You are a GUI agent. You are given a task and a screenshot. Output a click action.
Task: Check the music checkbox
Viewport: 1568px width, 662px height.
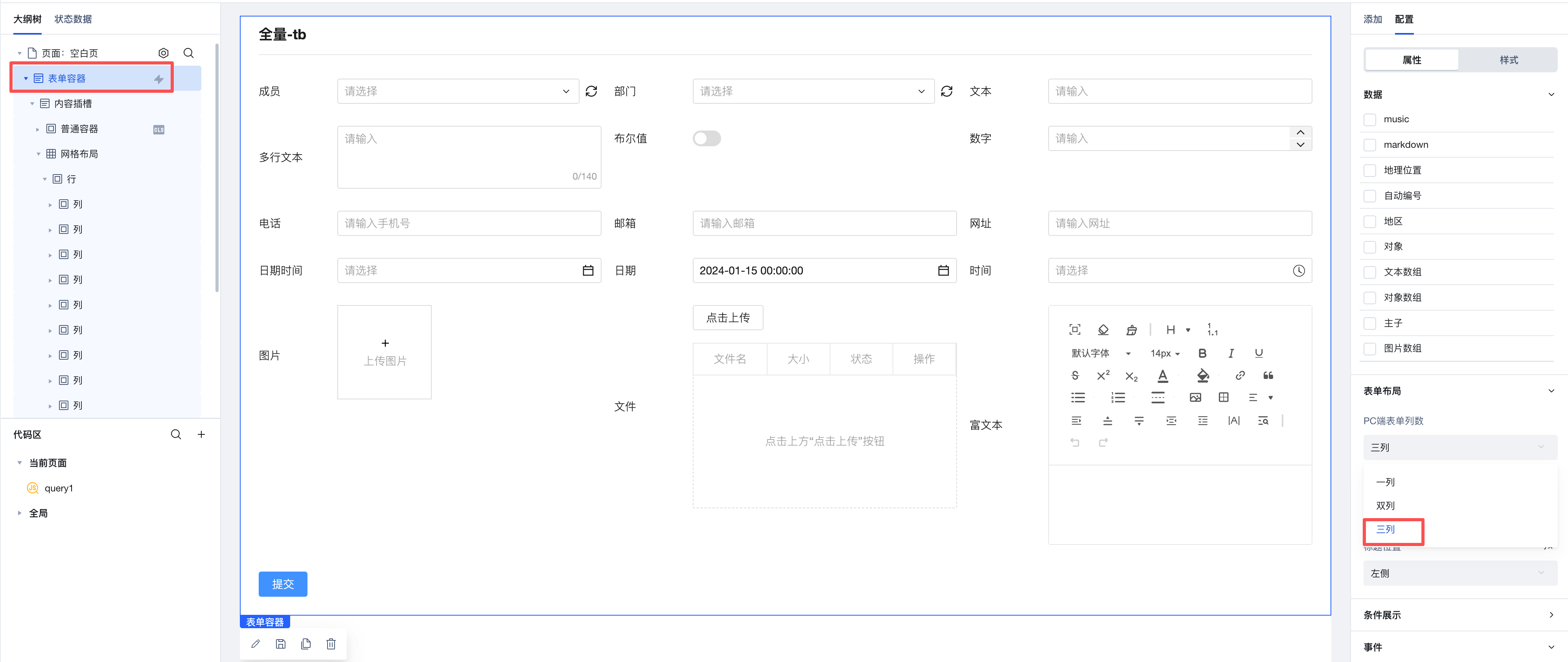tap(1369, 119)
